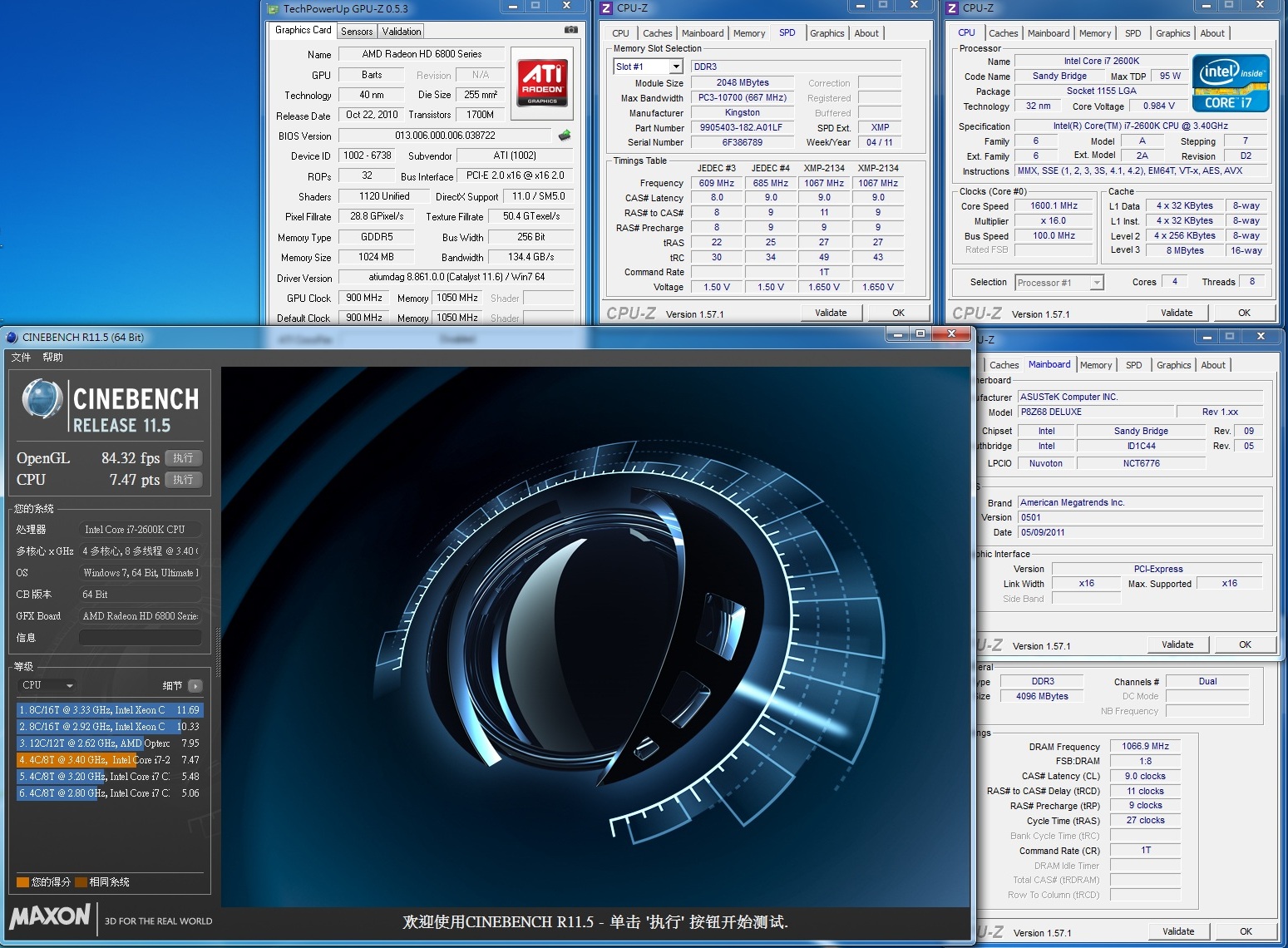Select the Caches tab in top-right CPU-Z

[1003, 33]
